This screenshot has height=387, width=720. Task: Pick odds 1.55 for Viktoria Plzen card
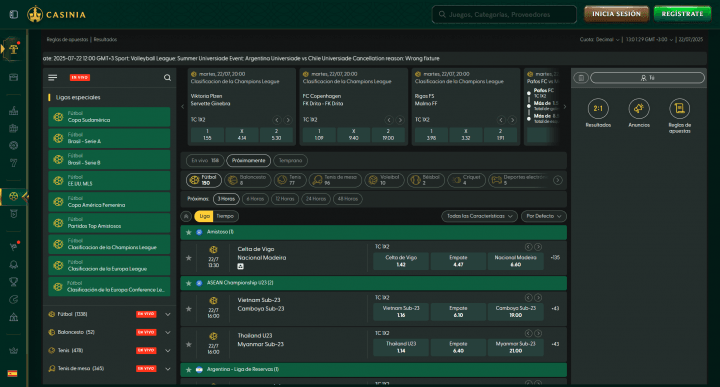[x=207, y=135]
